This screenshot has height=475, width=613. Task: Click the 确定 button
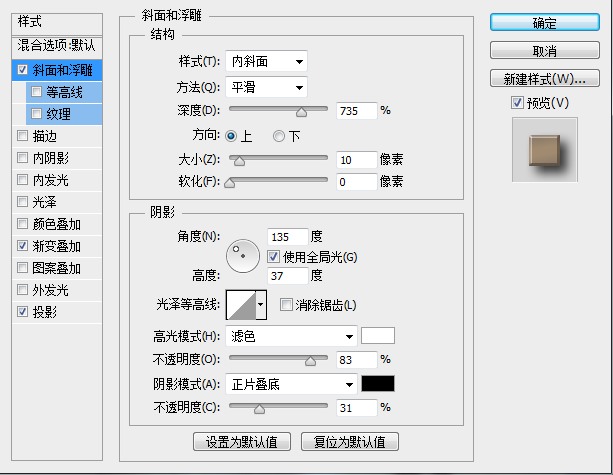pos(545,22)
